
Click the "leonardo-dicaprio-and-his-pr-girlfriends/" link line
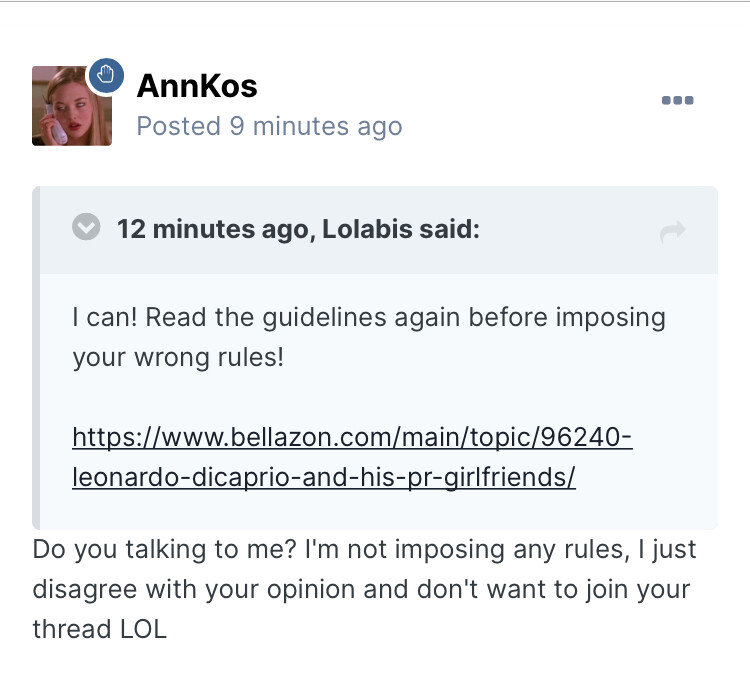coord(324,477)
